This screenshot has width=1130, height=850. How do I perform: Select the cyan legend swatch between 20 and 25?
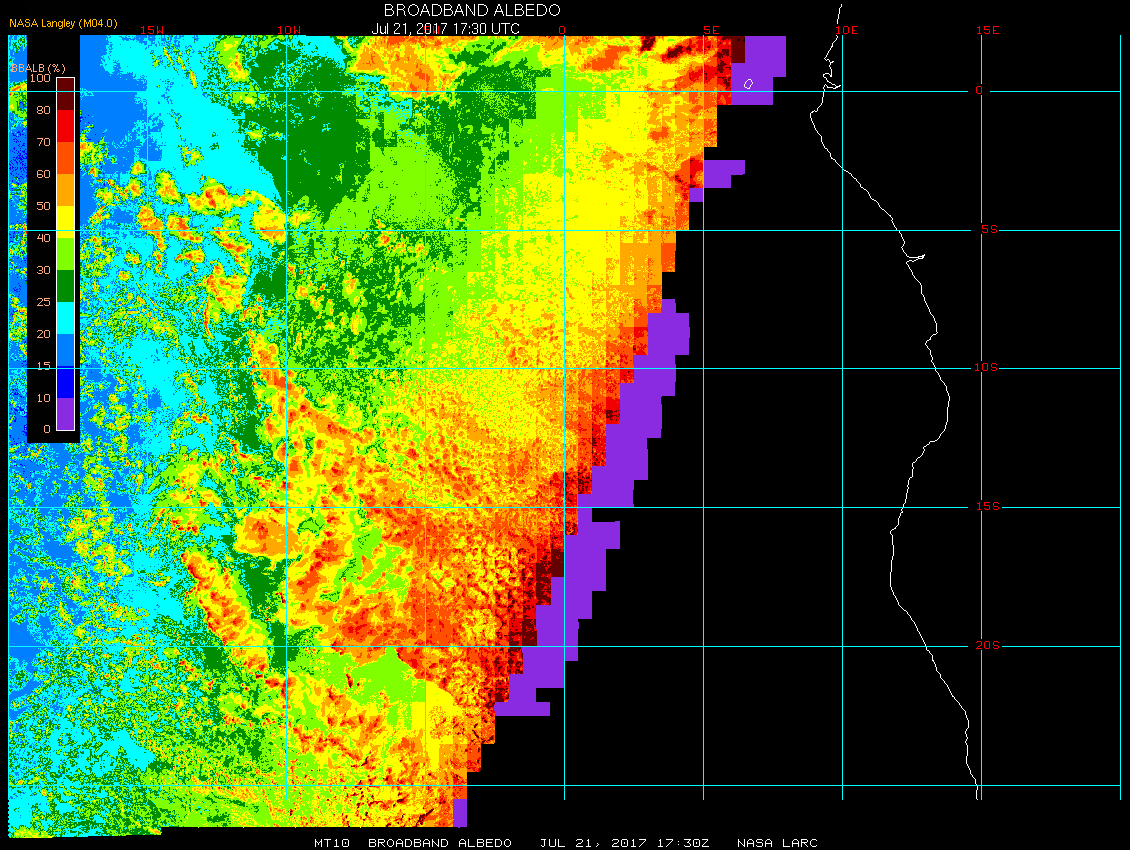tap(66, 318)
